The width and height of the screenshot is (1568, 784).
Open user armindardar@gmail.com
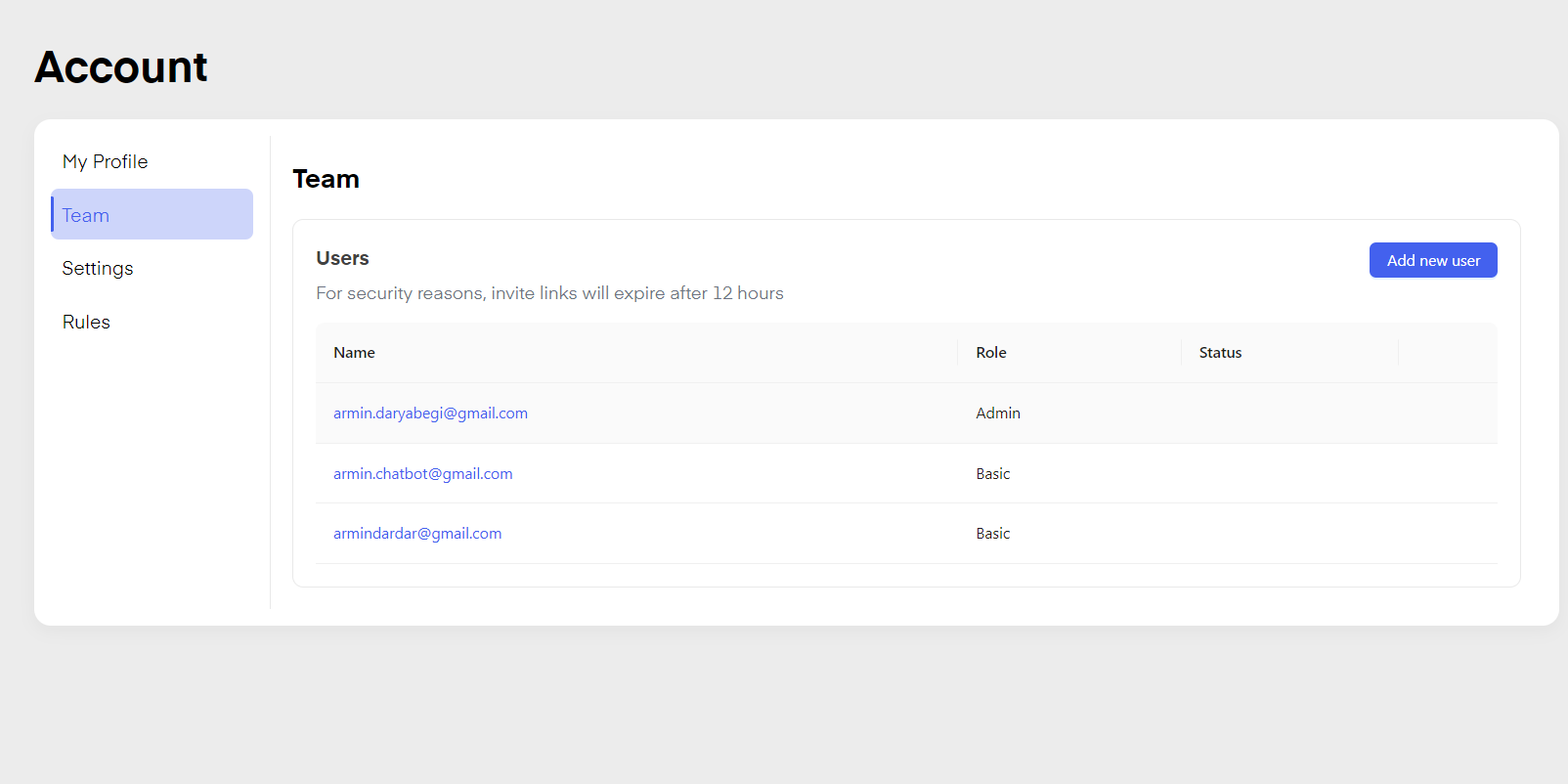click(417, 534)
